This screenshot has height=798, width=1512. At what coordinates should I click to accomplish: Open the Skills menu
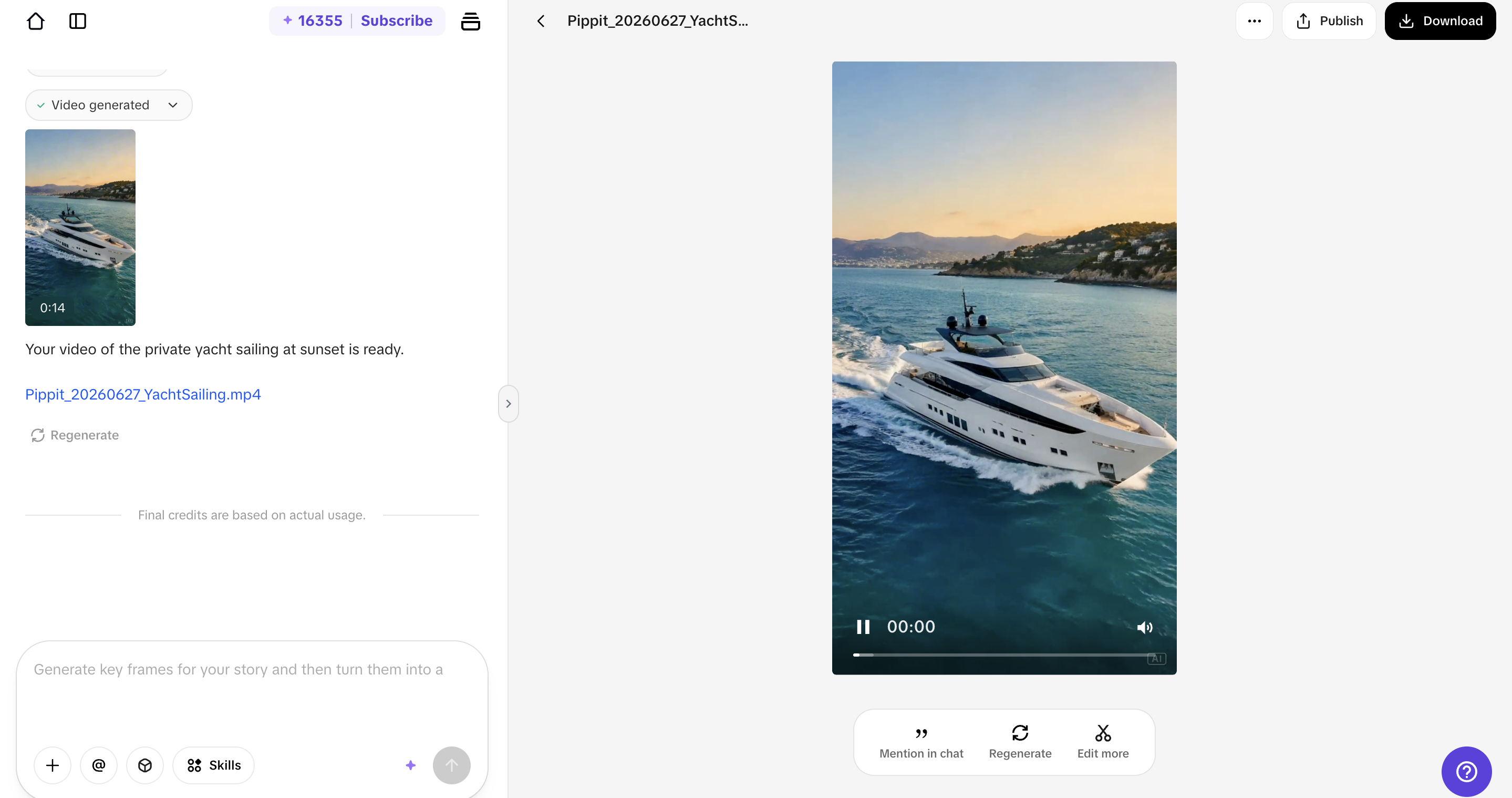tap(214, 765)
